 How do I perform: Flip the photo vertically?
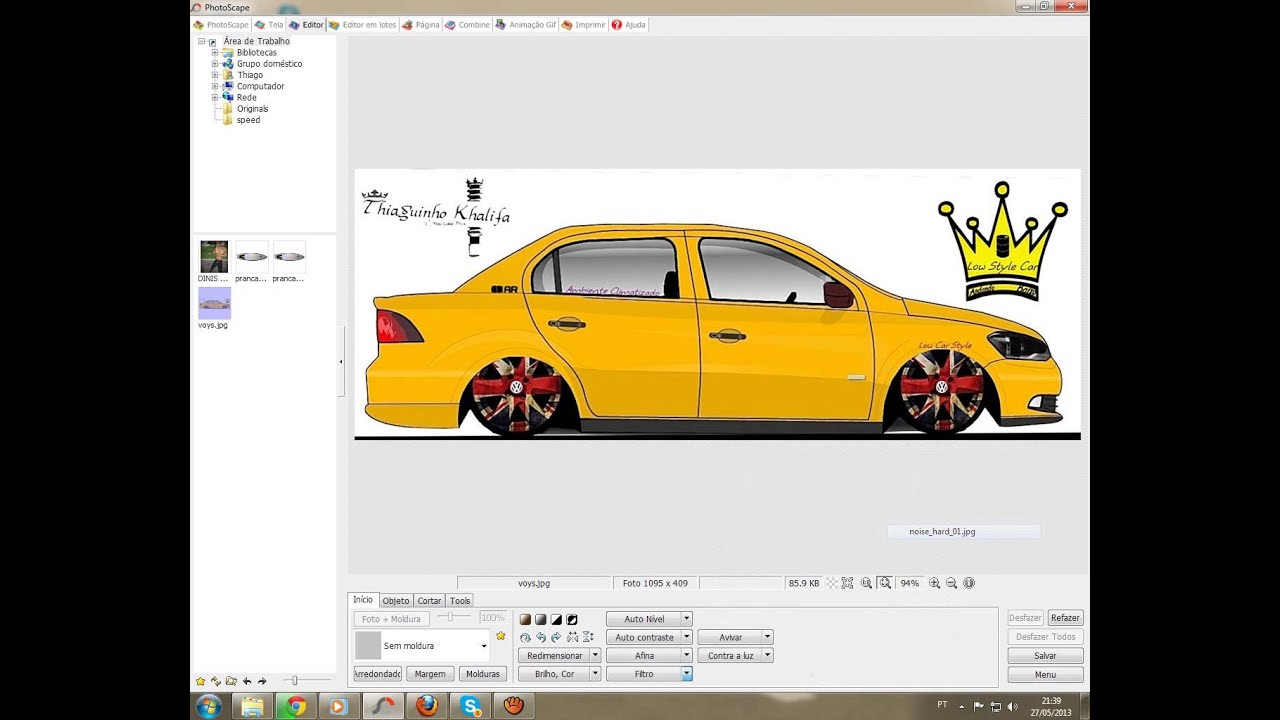[x=588, y=637]
